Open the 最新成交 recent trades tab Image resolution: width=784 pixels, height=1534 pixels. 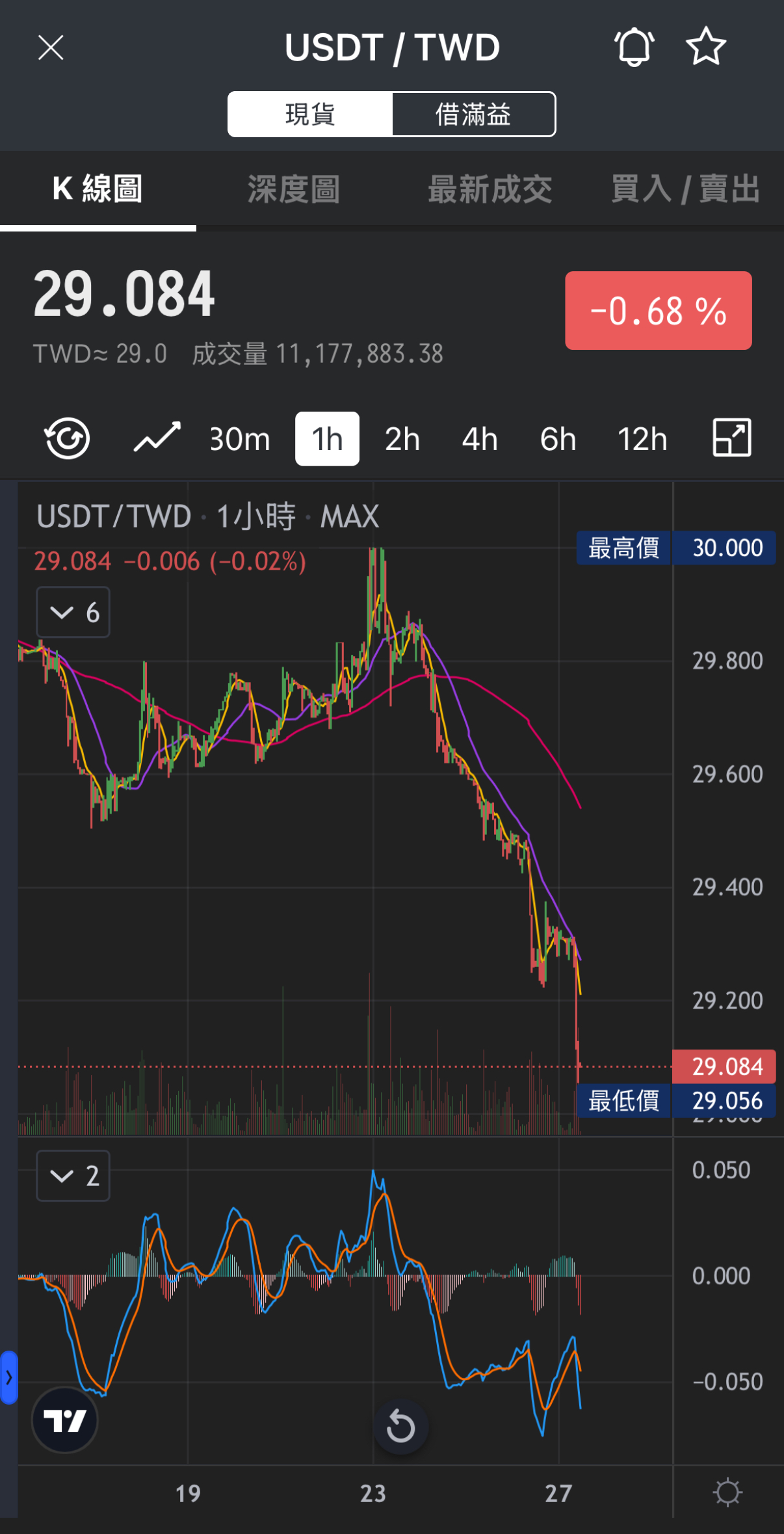click(x=490, y=189)
